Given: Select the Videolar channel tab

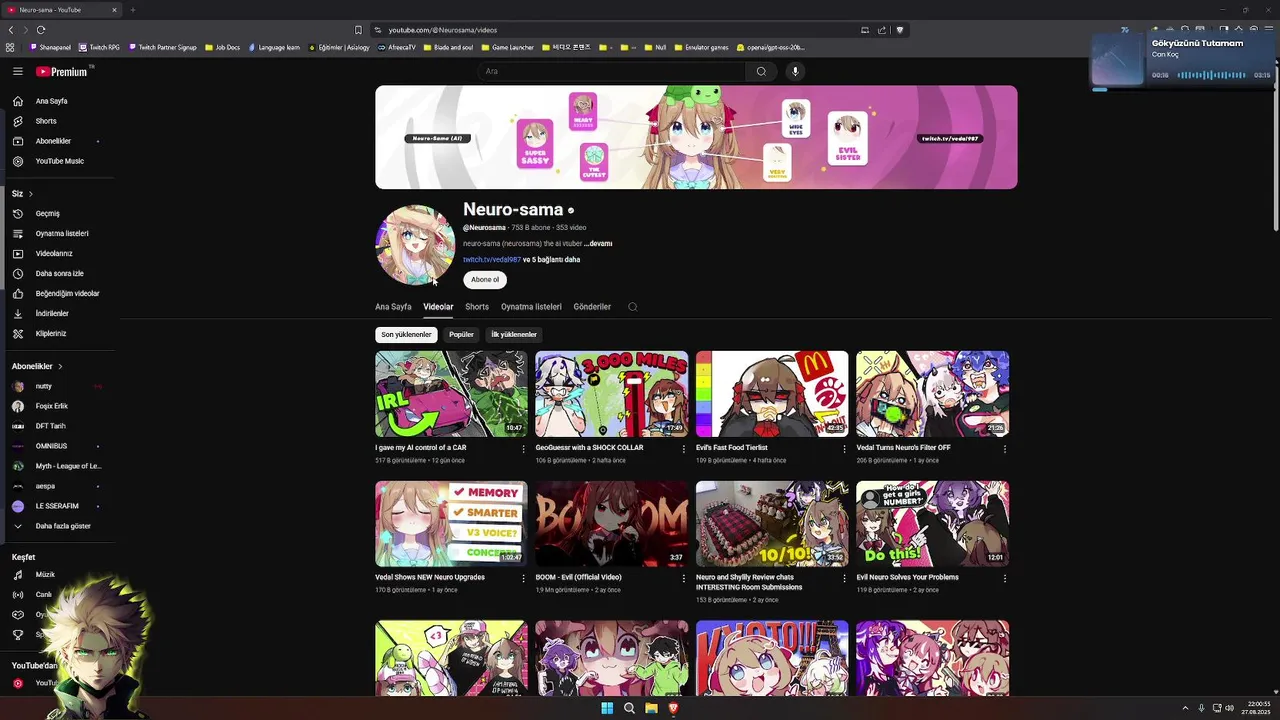Looking at the screenshot, I should click(x=438, y=307).
